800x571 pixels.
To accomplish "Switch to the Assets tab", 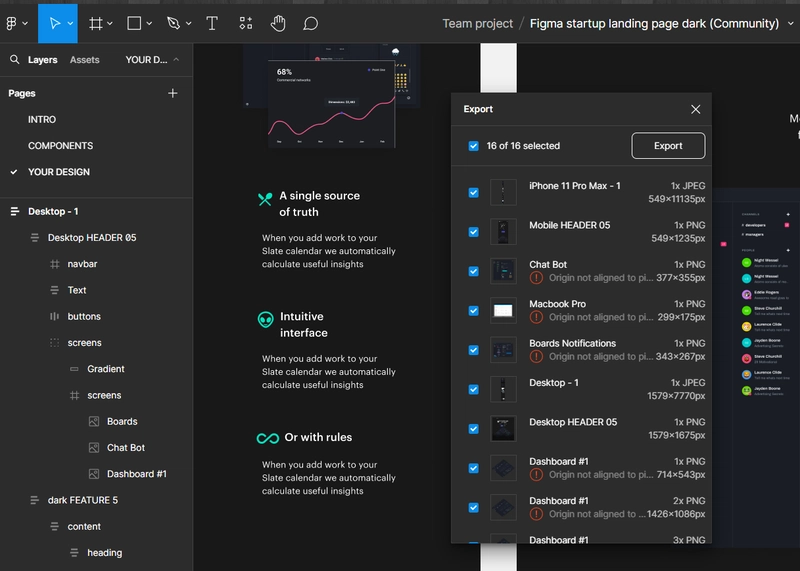I will tap(85, 60).
